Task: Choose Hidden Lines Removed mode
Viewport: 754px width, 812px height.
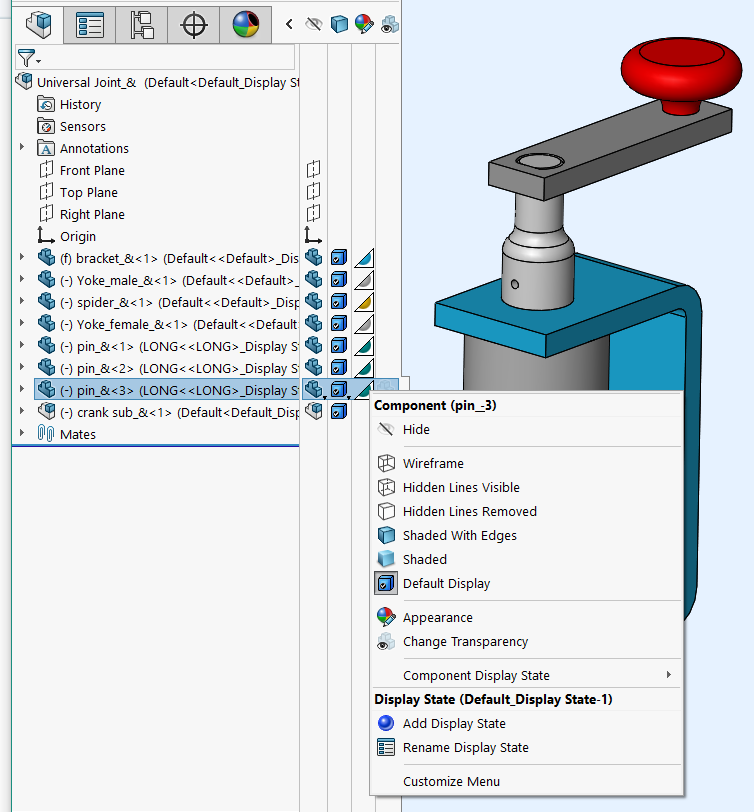Action: click(527, 511)
